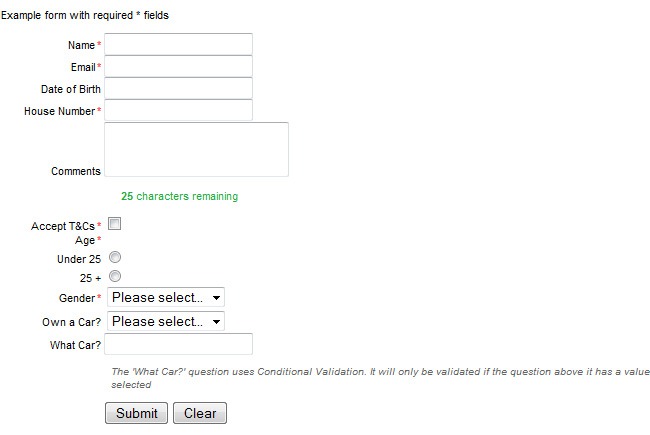The height and width of the screenshot is (435, 650).
Task: Click the What Car? text field
Action: [x=178, y=345]
